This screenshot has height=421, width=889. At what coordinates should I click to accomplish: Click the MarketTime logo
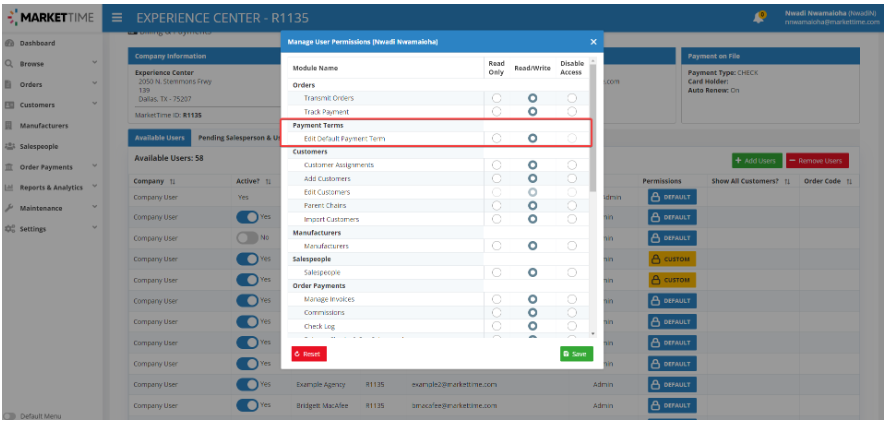coord(51,18)
